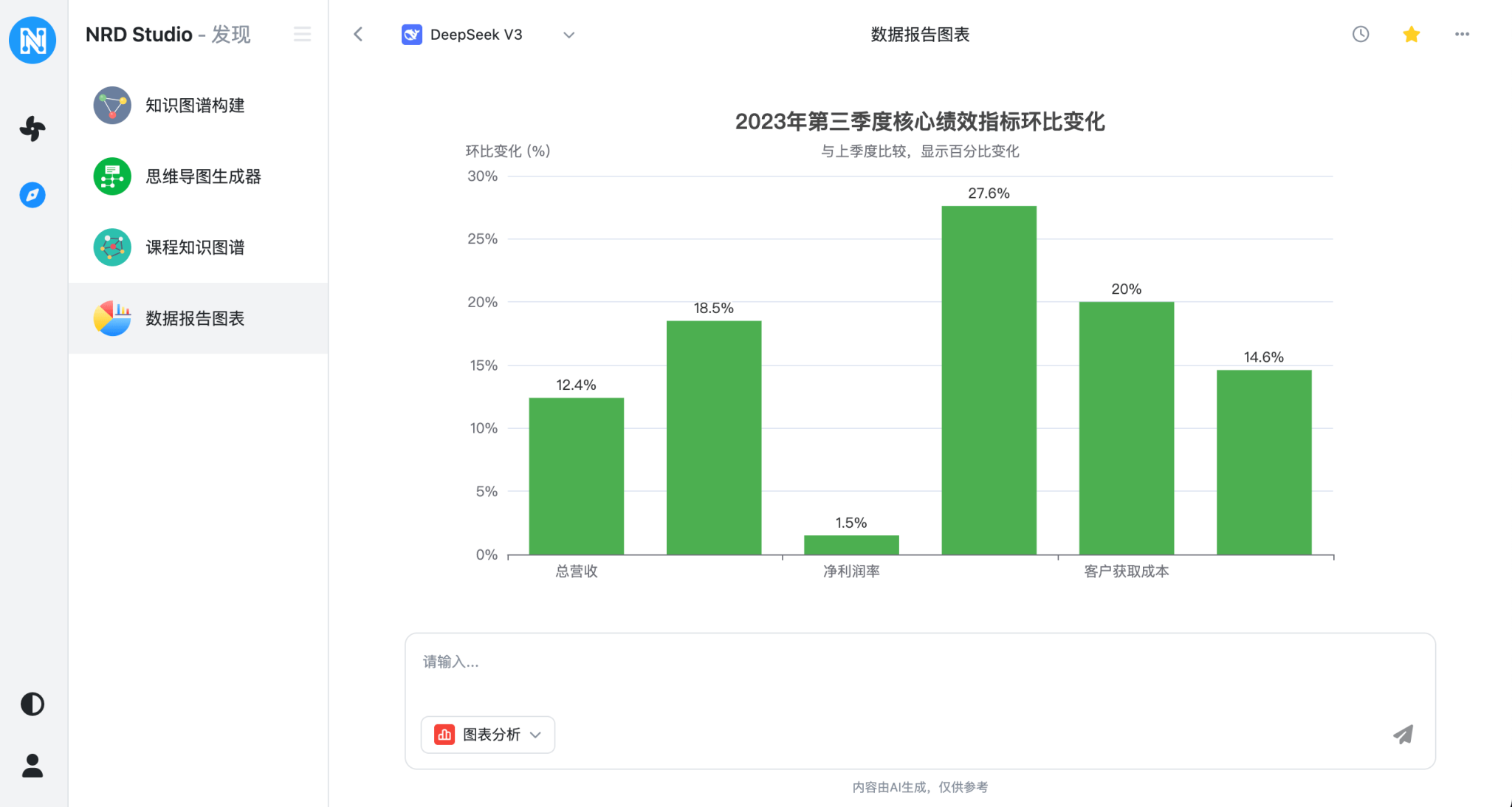Expand the DeepSeek V3 model dropdown
The height and width of the screenshot is (807, 1512).
(x=568, y=35)
